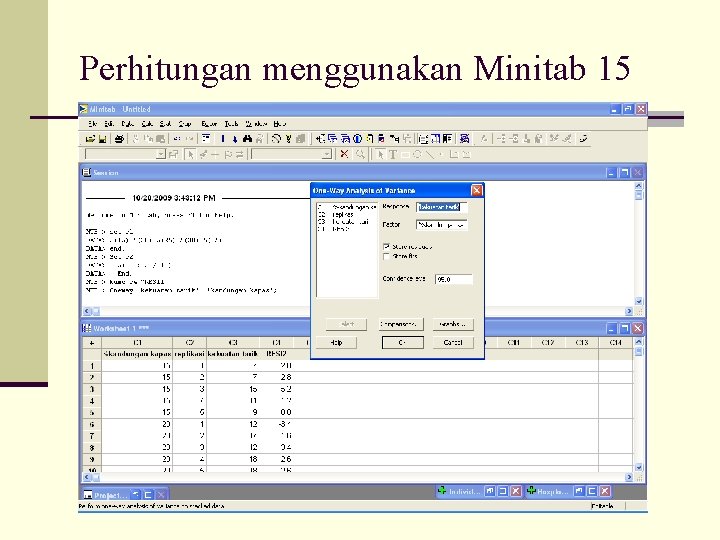Click the Confidence level field showing 95.0
Screen dimensions: 720x540
(454, 279)
